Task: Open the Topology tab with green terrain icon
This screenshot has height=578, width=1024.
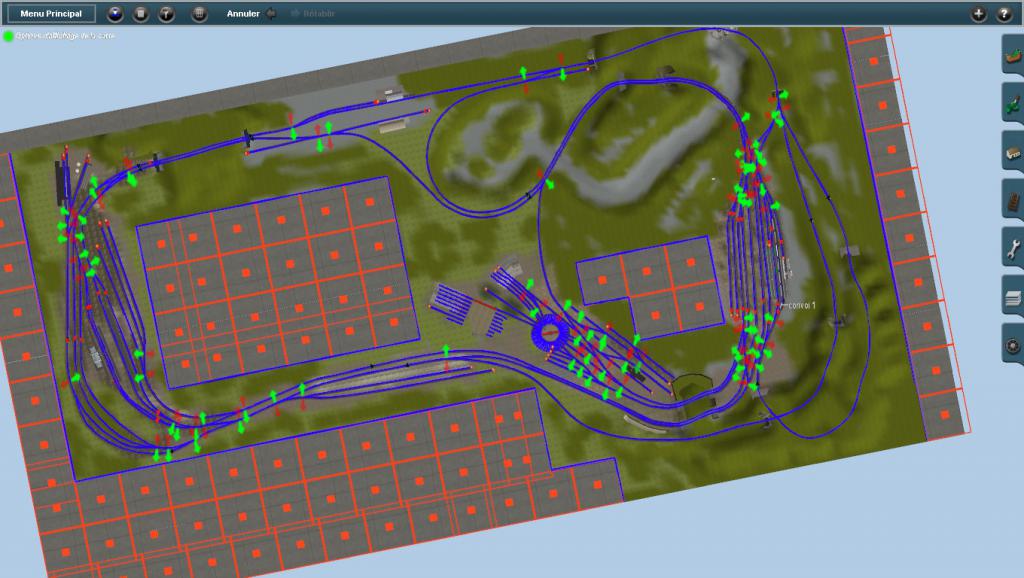Action: (1013, 56)
